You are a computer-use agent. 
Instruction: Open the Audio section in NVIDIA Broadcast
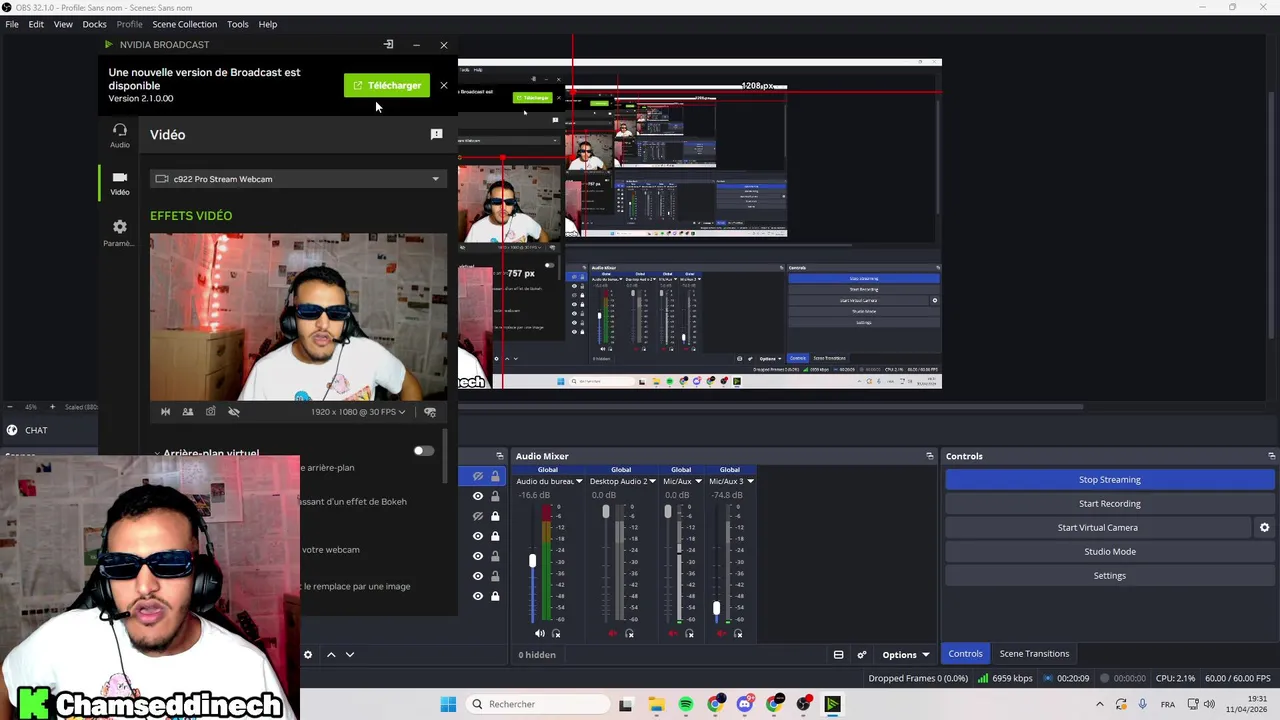click(120, 135)
